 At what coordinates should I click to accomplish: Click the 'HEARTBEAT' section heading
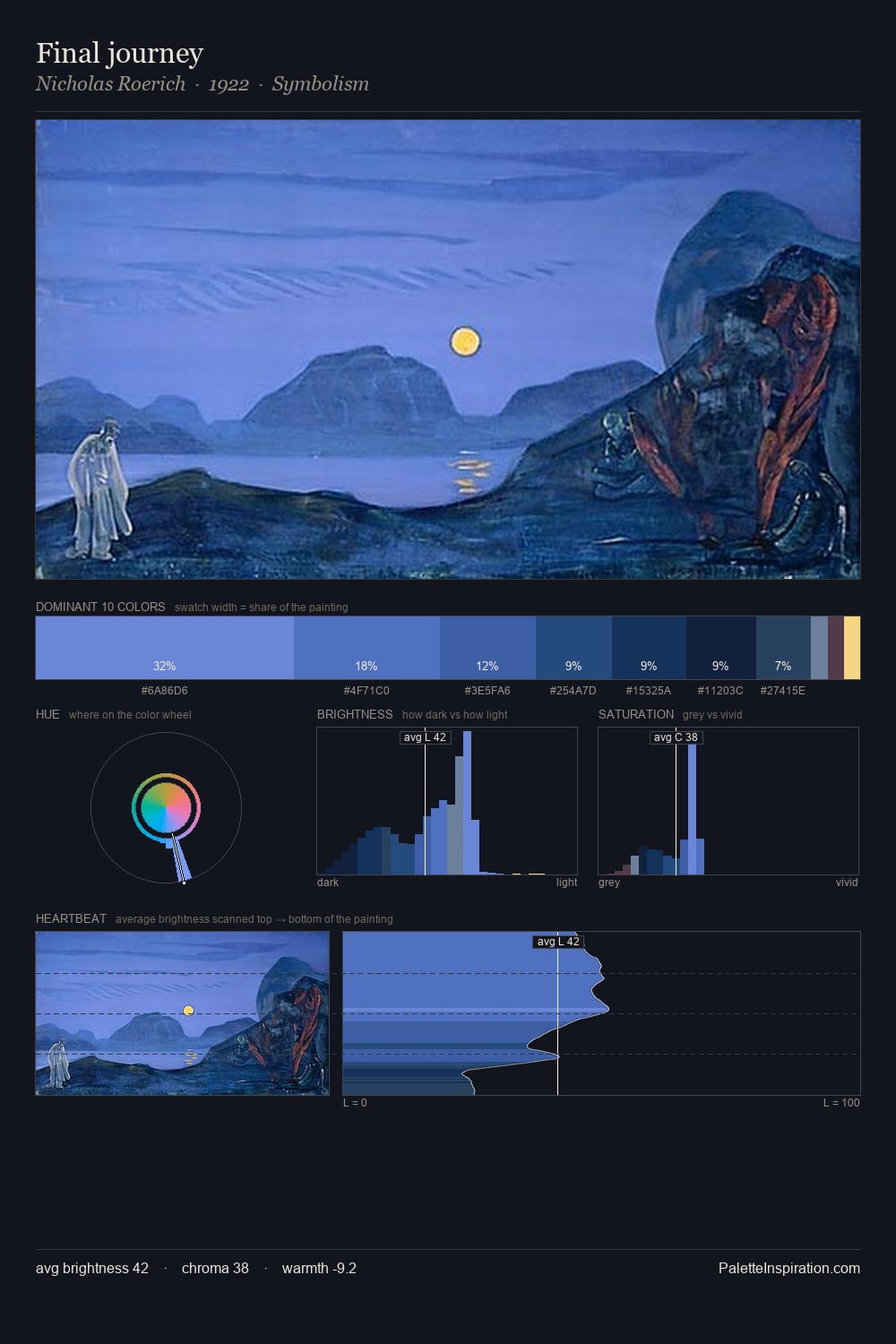point(71,918)
